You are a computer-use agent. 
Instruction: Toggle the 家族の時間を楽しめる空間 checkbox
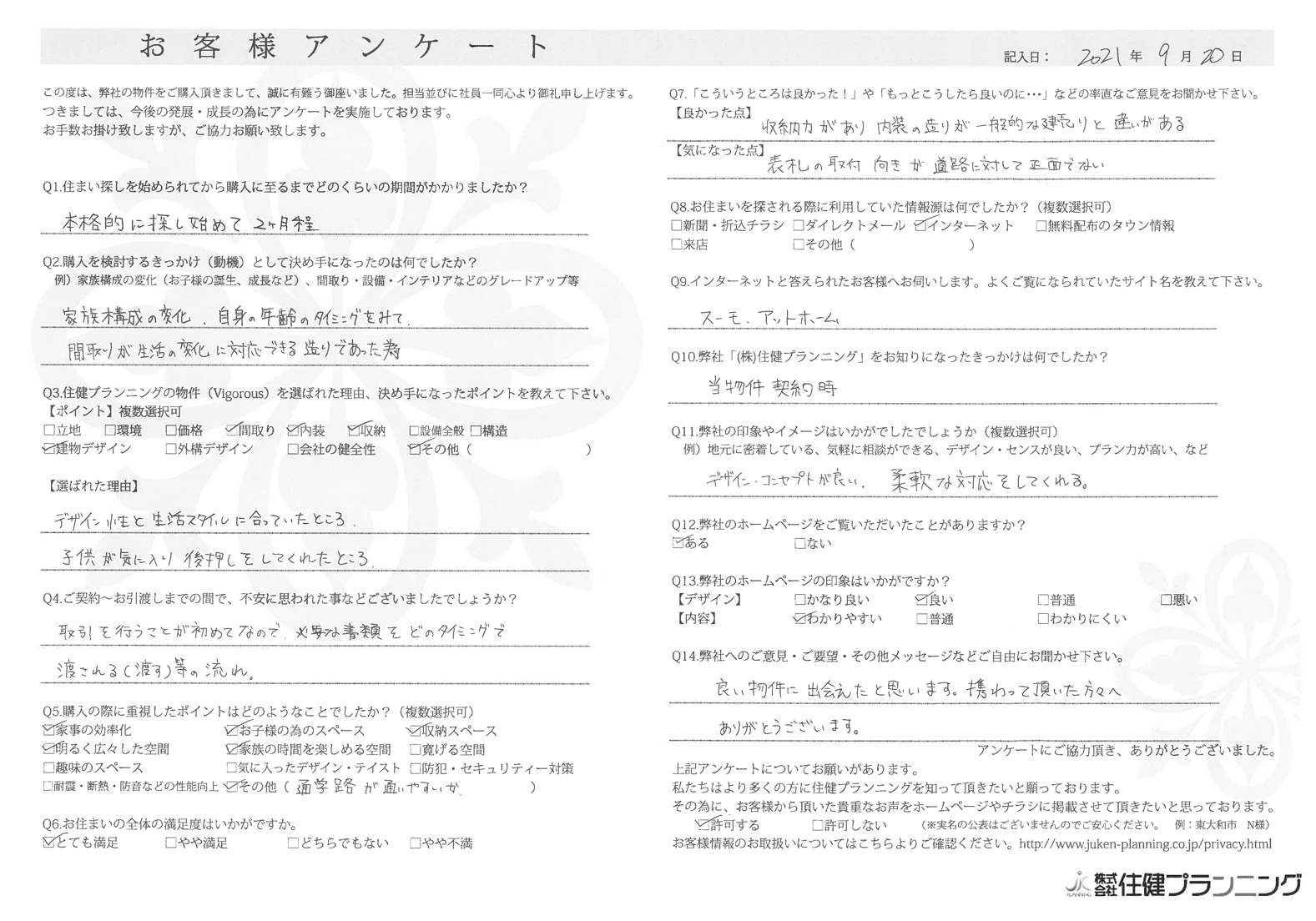coord(232,749)
